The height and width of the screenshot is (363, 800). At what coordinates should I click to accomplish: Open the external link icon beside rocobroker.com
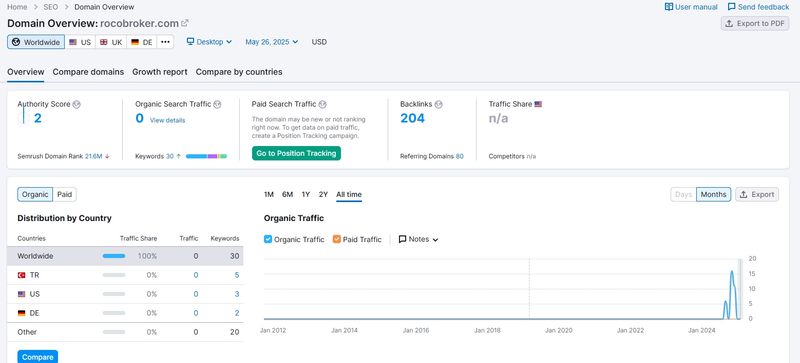pyautogui.click(x=185, y=23)
